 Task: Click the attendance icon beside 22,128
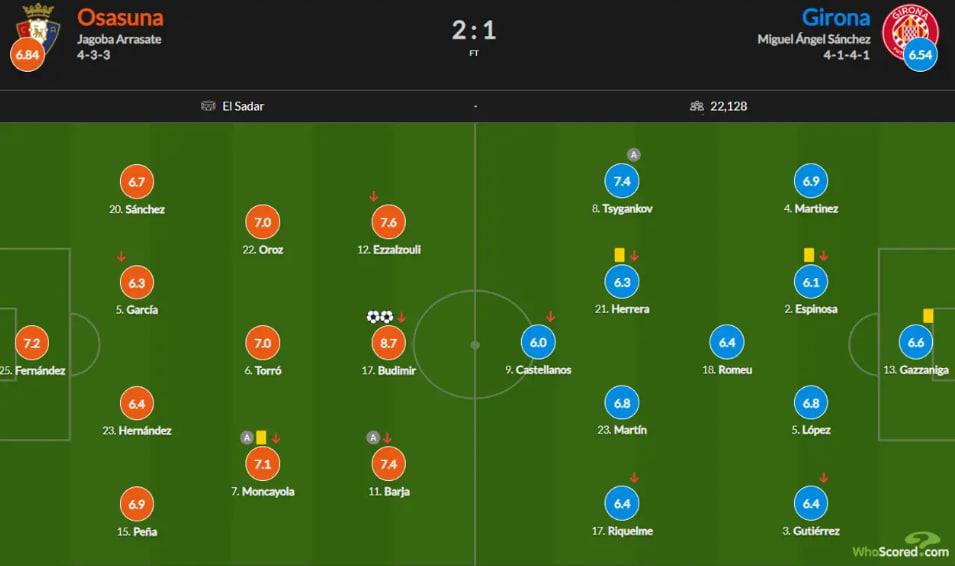[697, 106]
